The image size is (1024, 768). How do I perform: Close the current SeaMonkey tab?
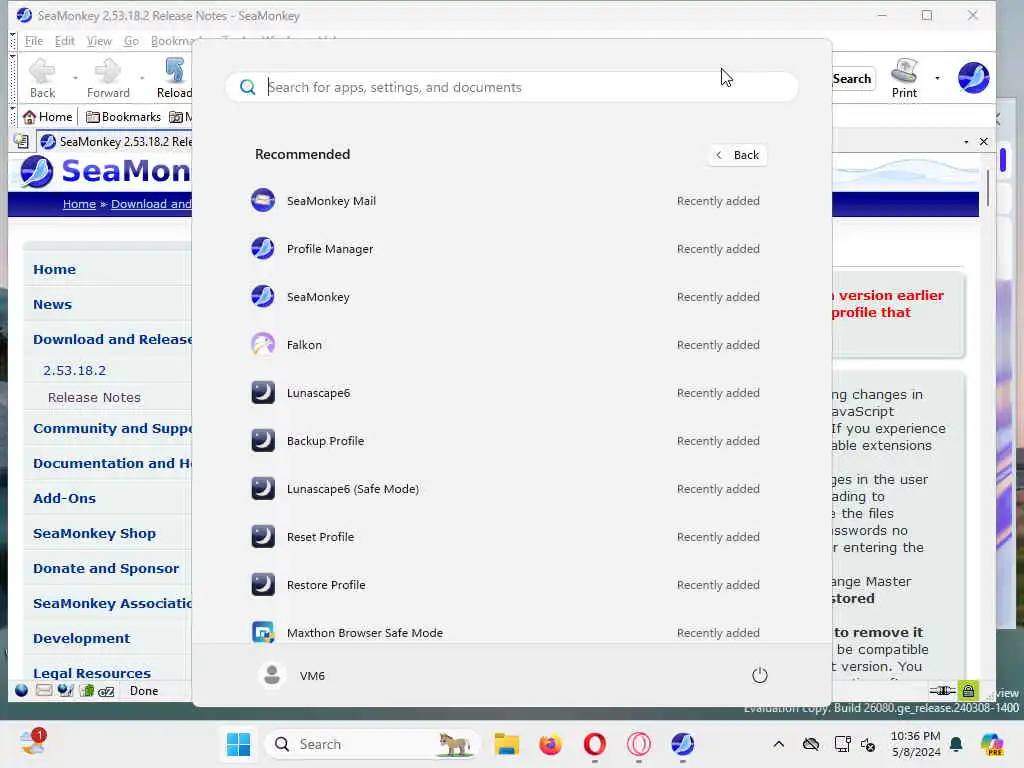point(984,142)
